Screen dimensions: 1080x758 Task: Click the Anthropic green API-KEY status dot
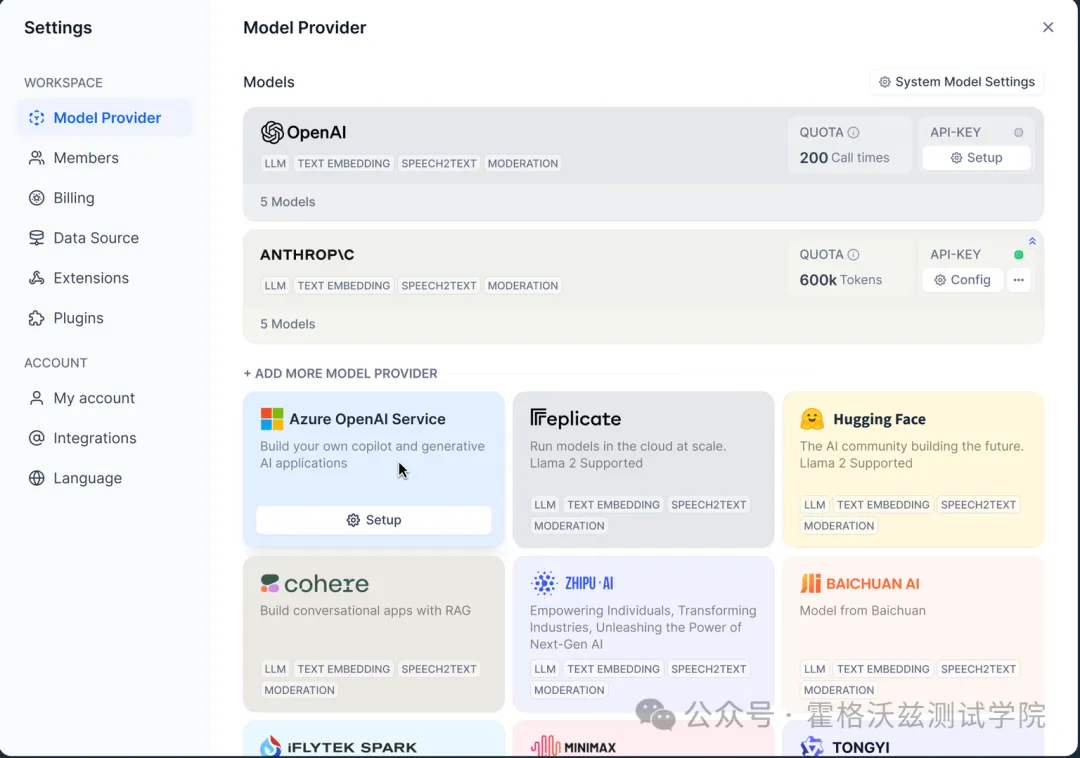point(1018,255)
